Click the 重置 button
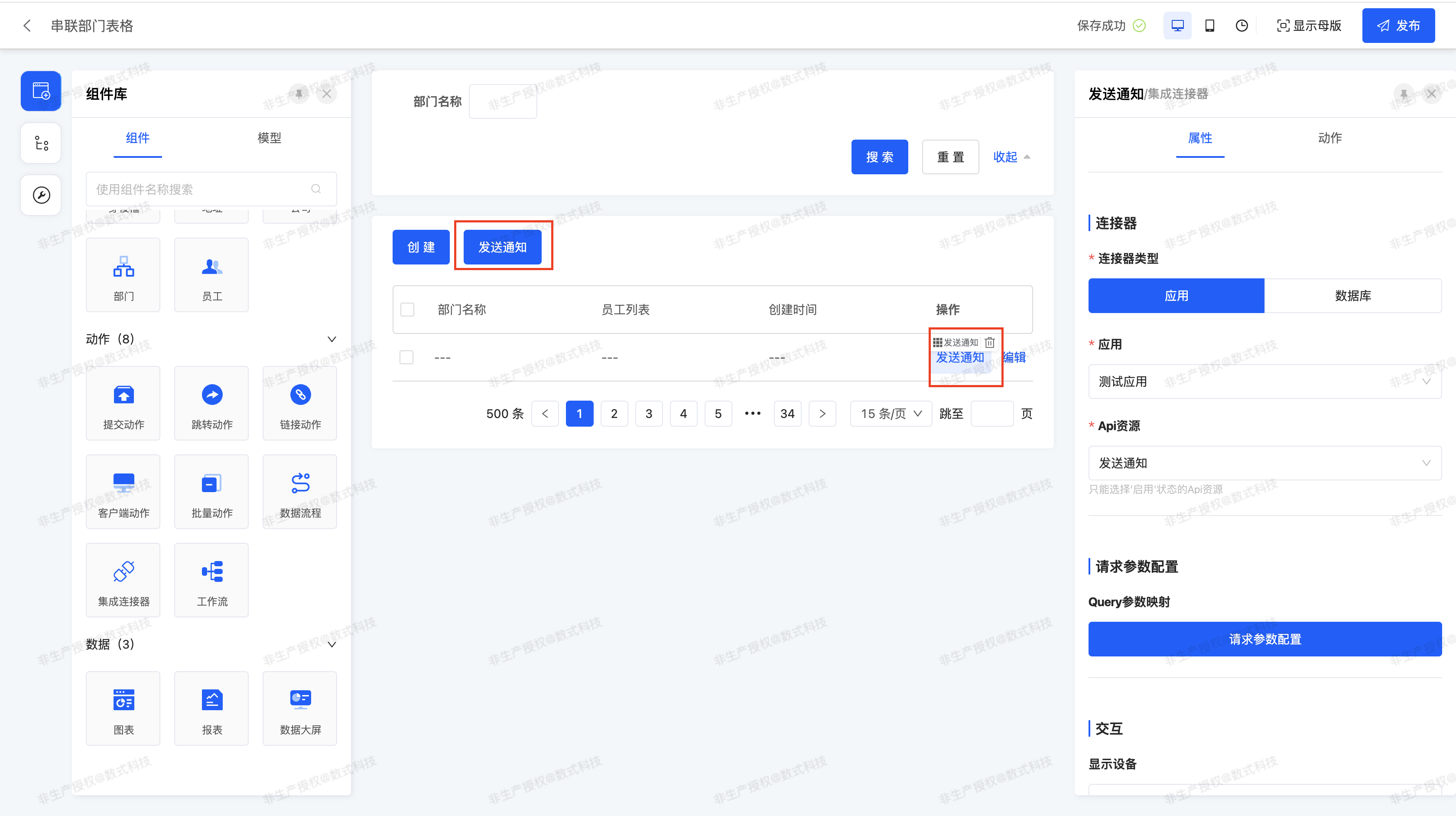The width and height of the screenshot is (1456, 816). point(950,157)
